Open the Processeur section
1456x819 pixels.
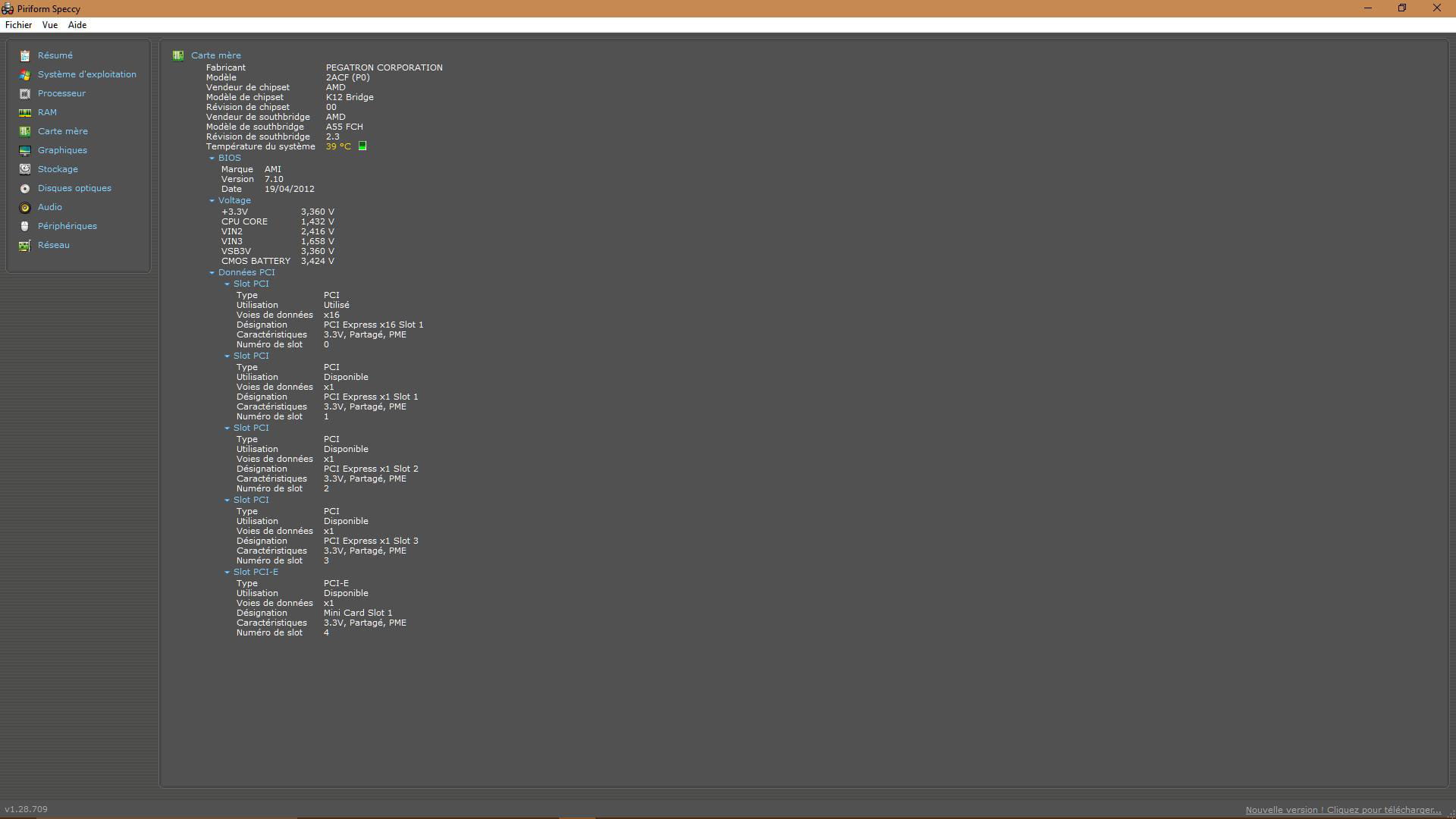coord(61,93)
